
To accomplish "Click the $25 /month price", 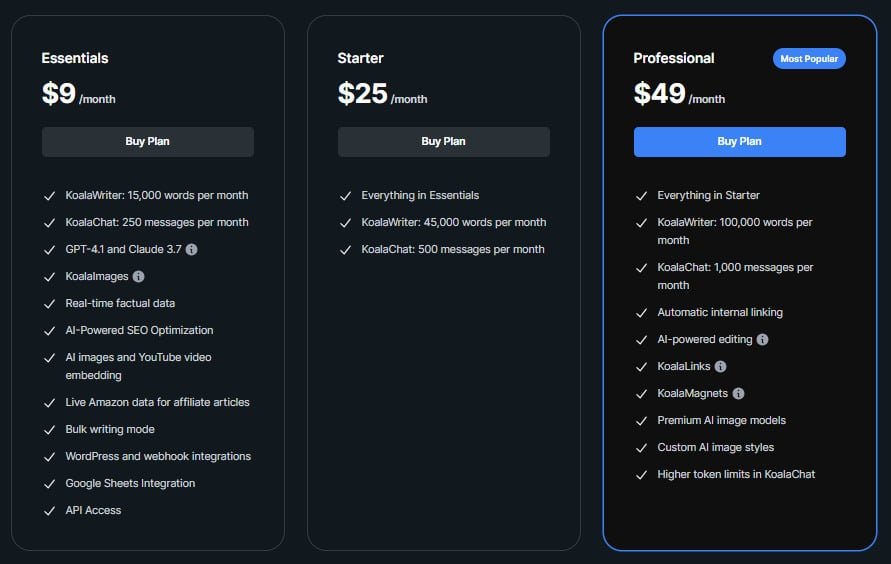I will coord(382,94).
